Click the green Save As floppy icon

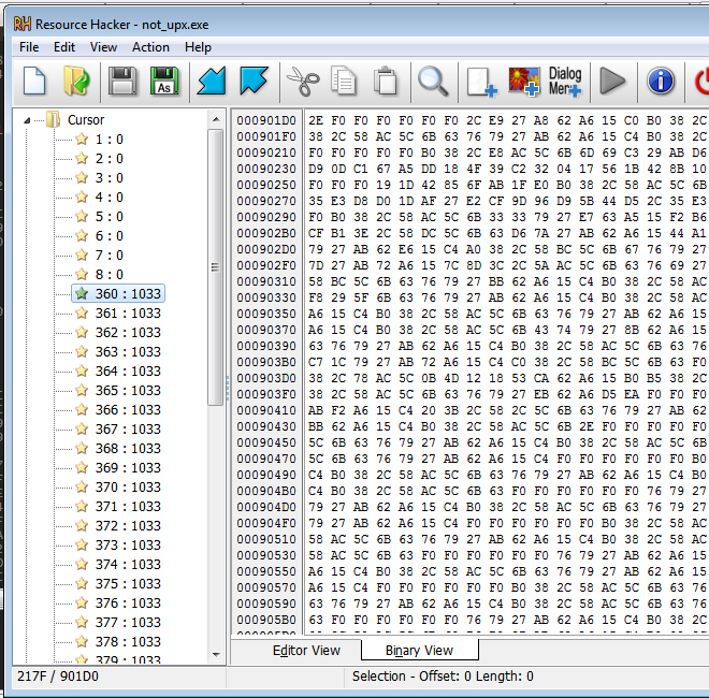(x=164, y=81)
